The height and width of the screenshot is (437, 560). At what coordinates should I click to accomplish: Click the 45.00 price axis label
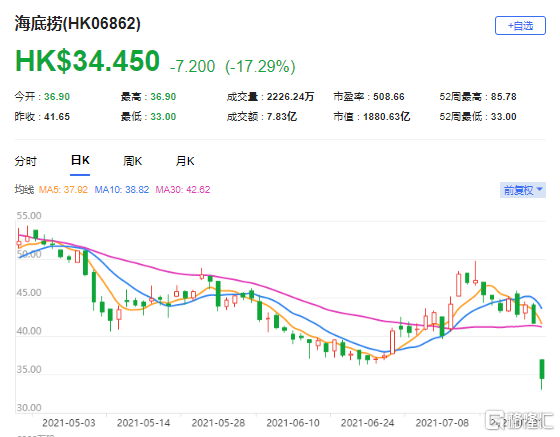coord(29,293)
